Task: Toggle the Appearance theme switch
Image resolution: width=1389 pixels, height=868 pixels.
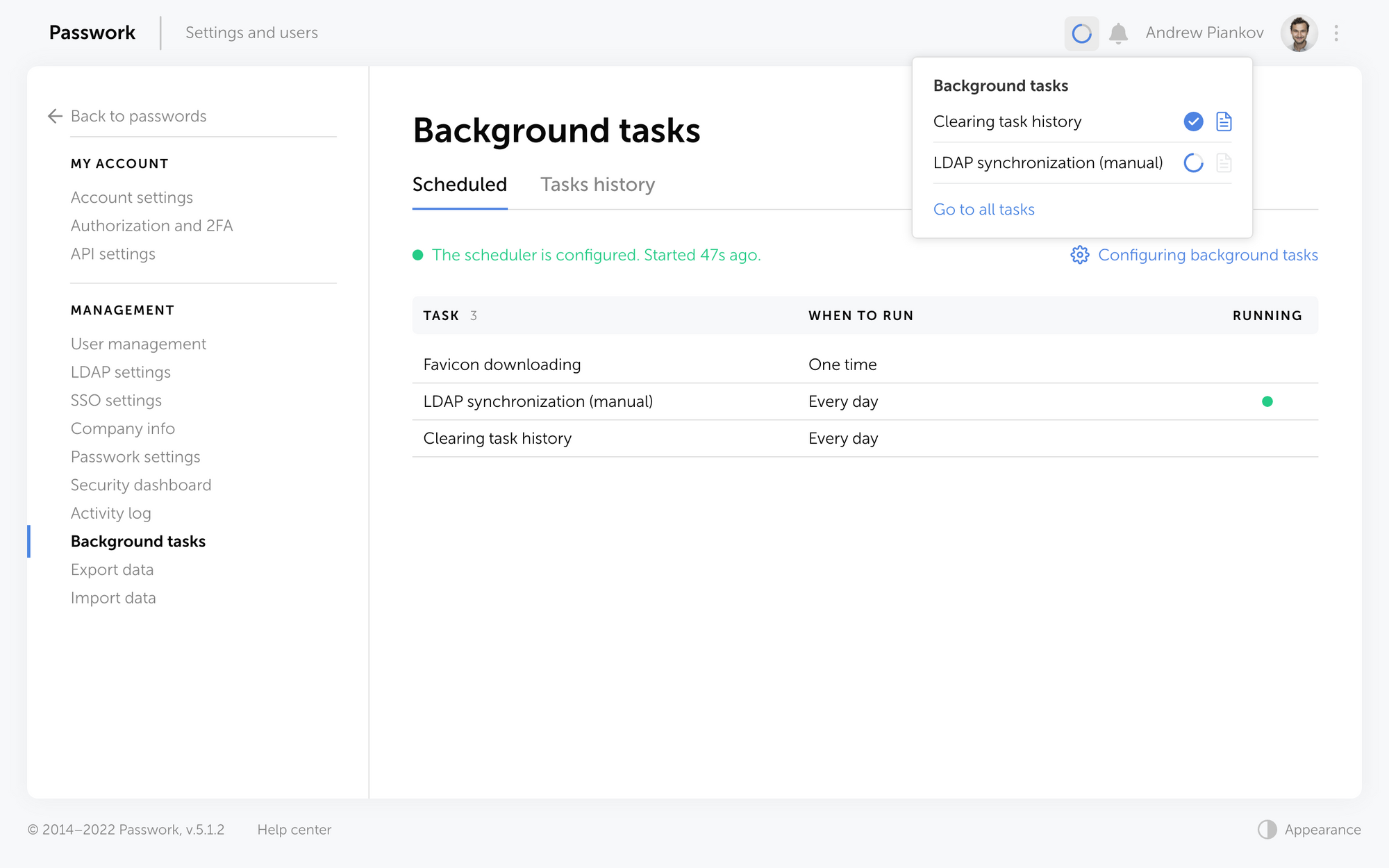Action: pos(1267,829)
